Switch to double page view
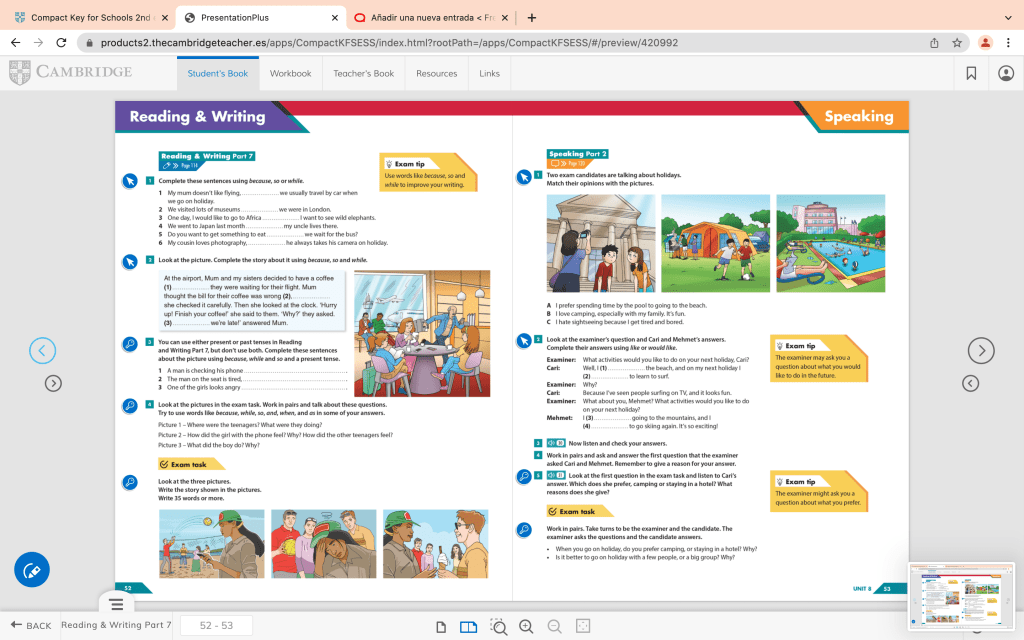 click(x=467, y=626)
